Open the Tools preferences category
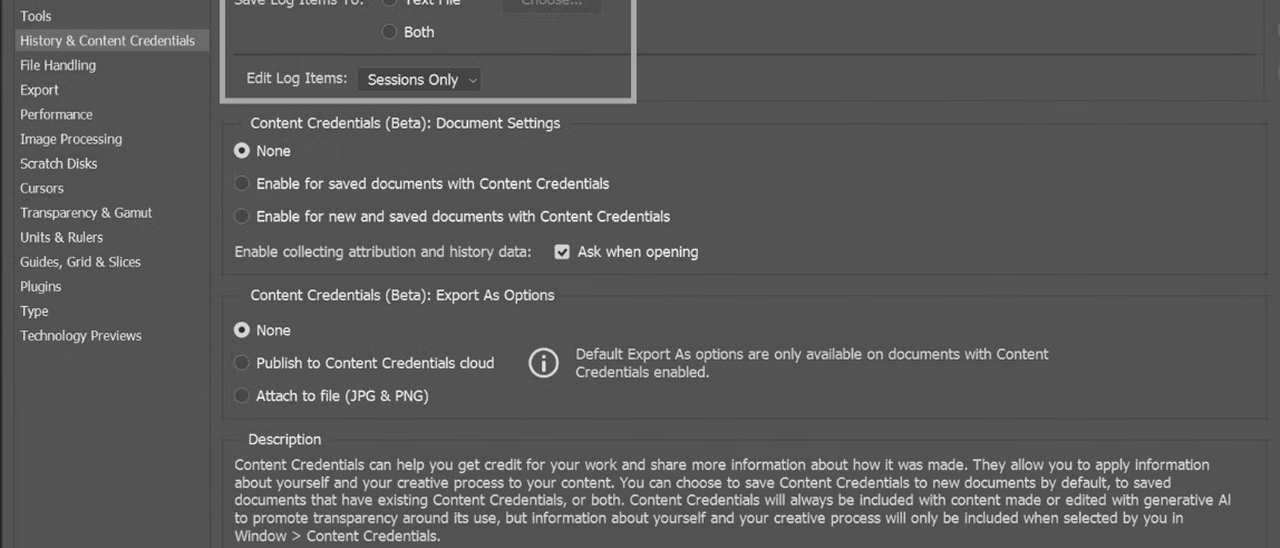This screenshot has width=1280, height=548. [x=36, y=16]
